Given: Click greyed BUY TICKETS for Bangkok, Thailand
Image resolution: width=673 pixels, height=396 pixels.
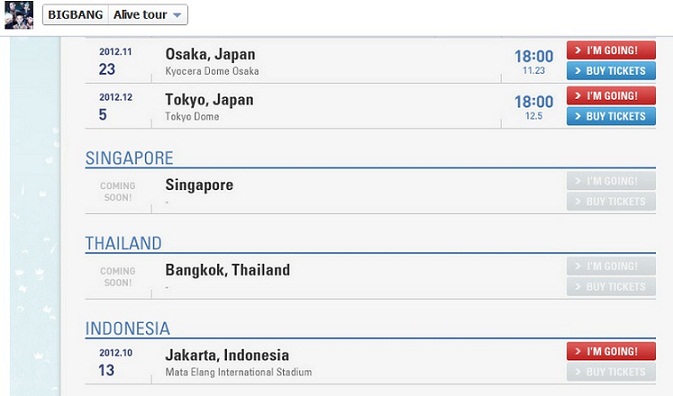Looking at the screenshot, I should pos(611,287).
